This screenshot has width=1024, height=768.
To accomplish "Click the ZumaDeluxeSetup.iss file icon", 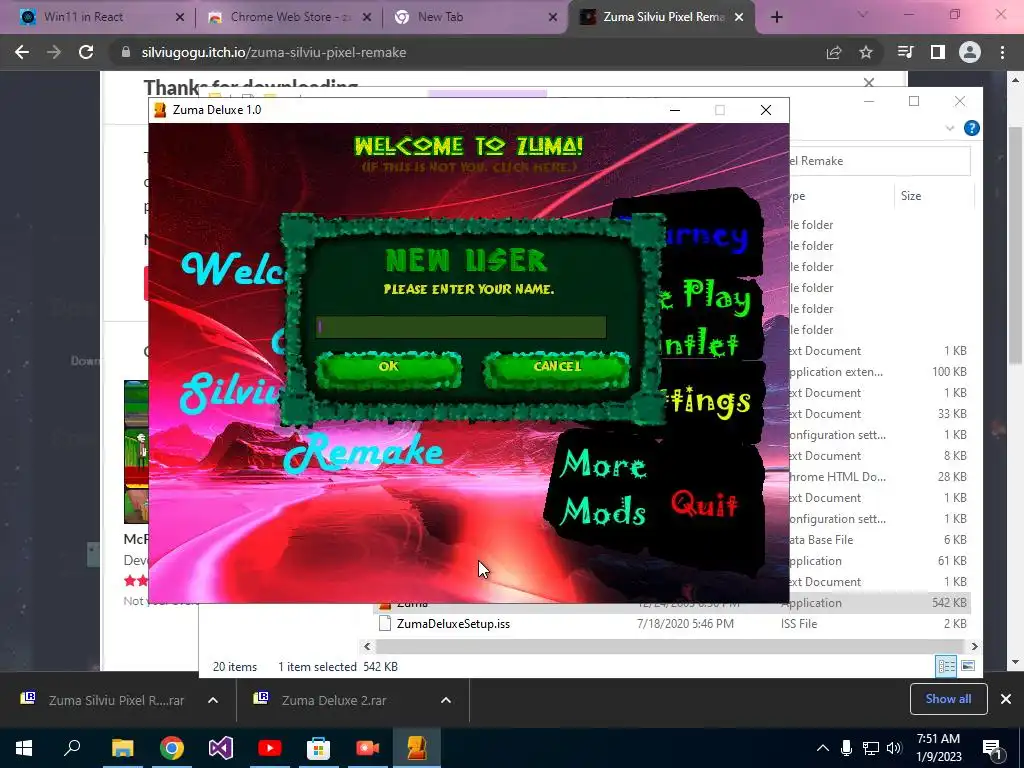I will point(385,624).
